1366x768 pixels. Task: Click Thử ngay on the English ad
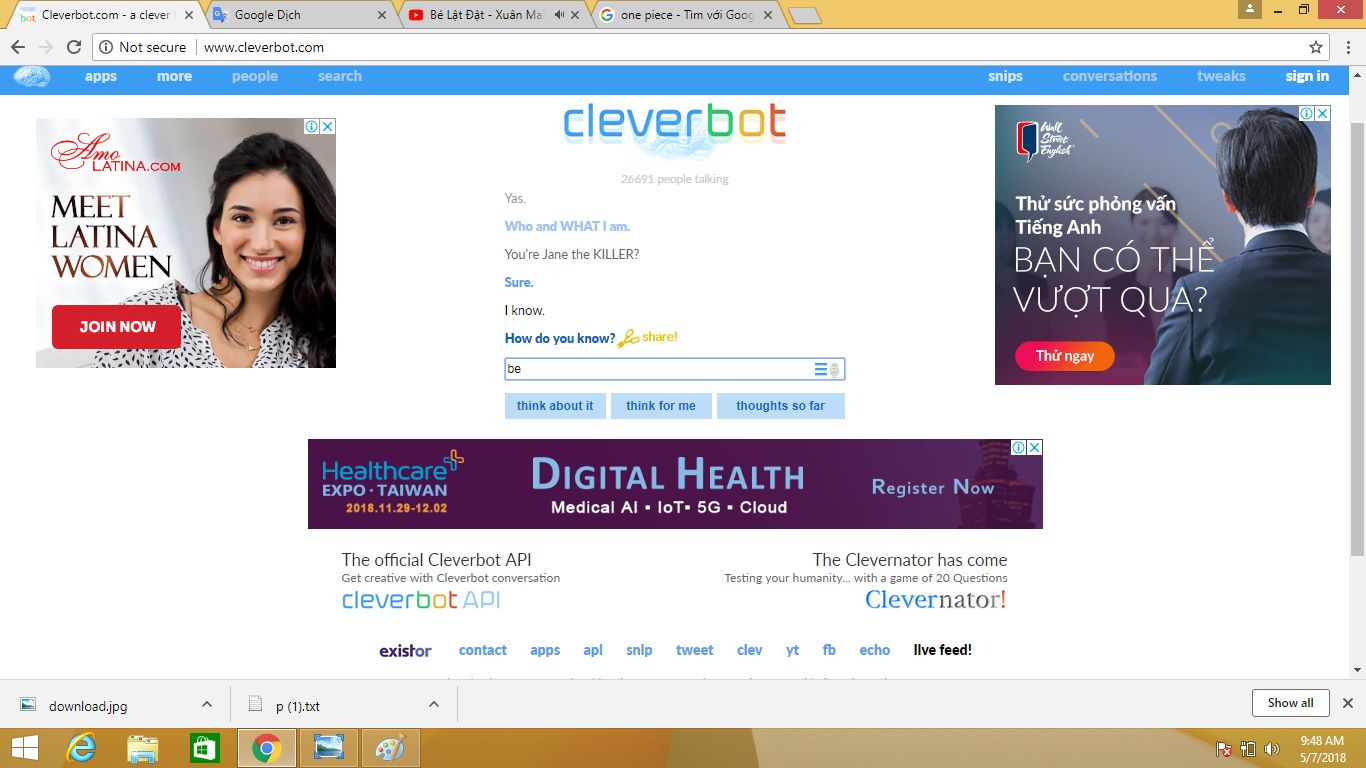tap(1065, 356)
